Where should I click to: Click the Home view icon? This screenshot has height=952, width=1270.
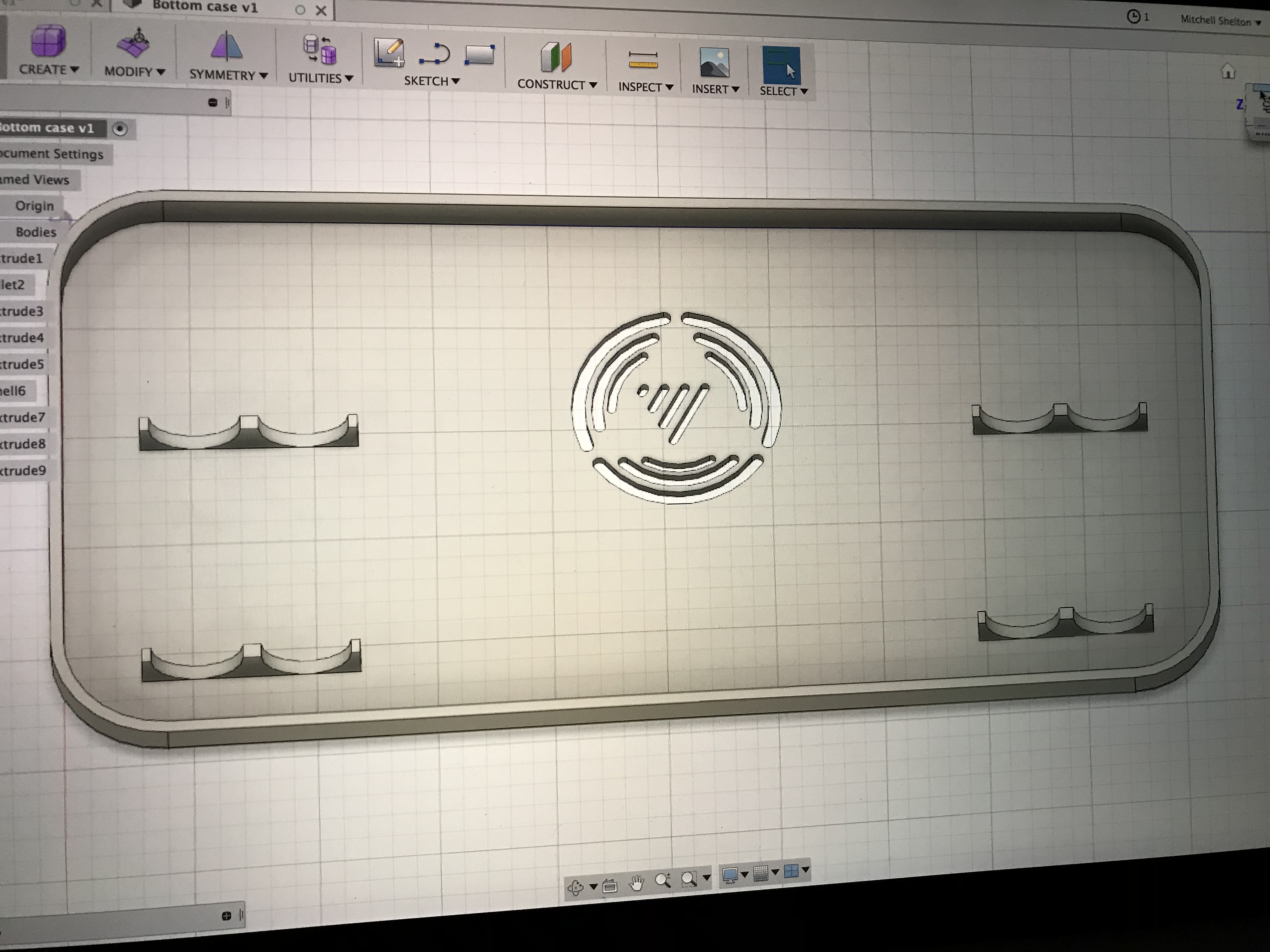(x=1228, y=71)
